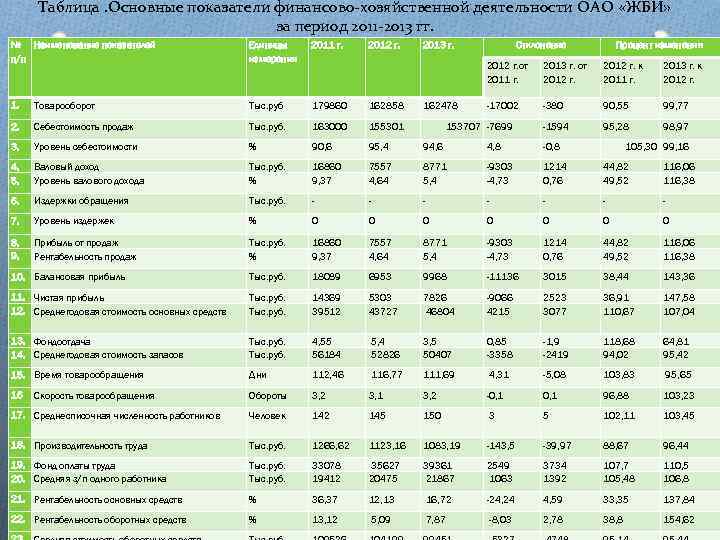Click 'Чистая прибыль' row label
This screenshot has width=720, height=540.
click(68, 298)
